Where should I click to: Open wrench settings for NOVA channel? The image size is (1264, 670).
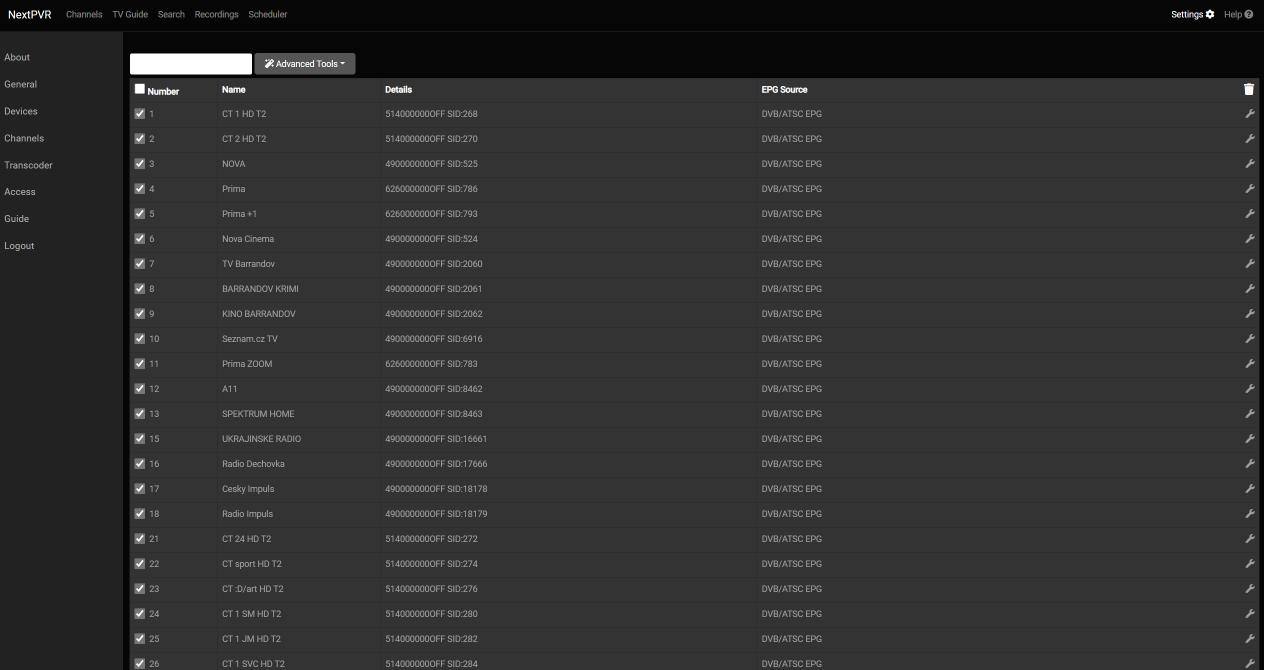point(1249,164)
